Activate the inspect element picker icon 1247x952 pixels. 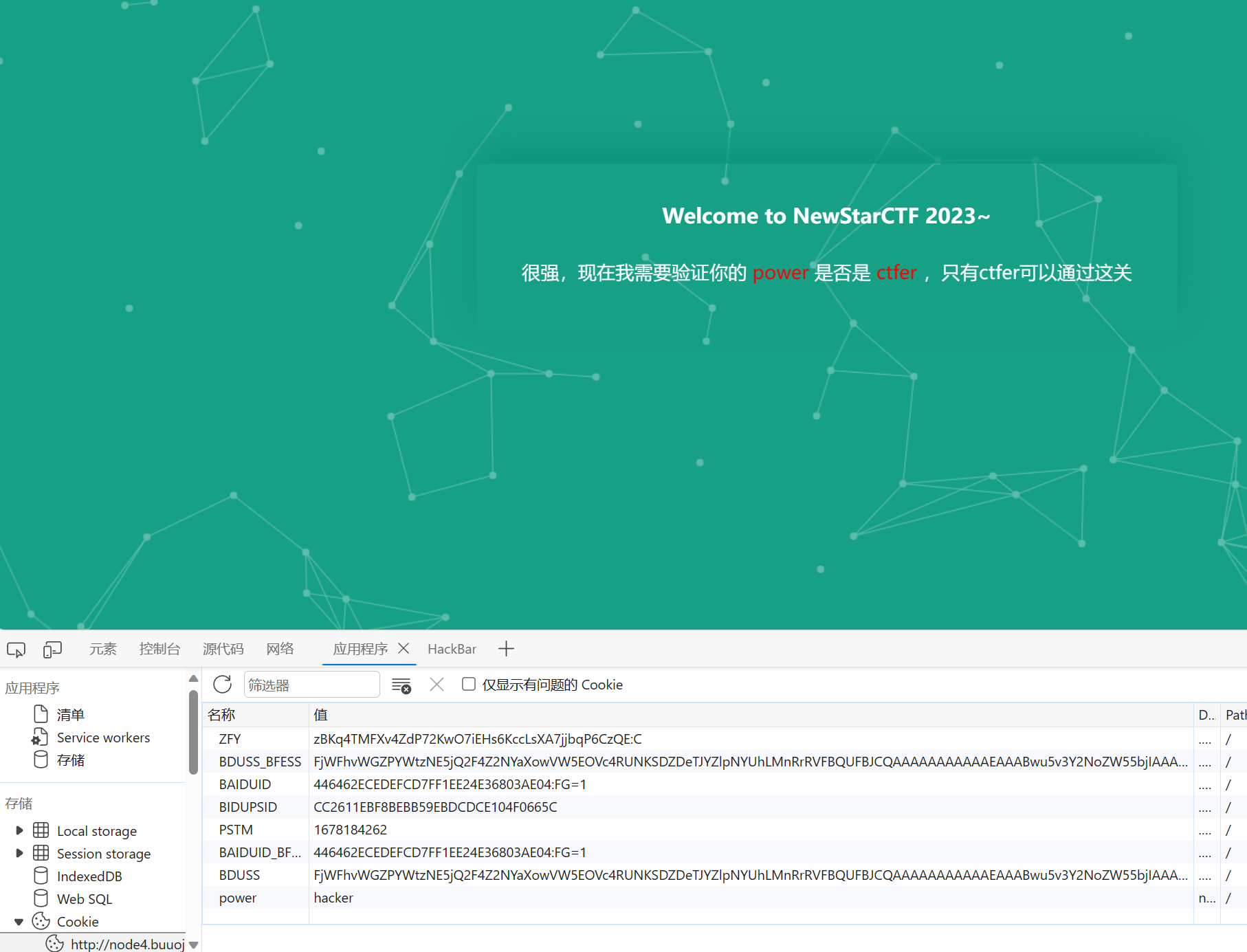tap(16, 650)
